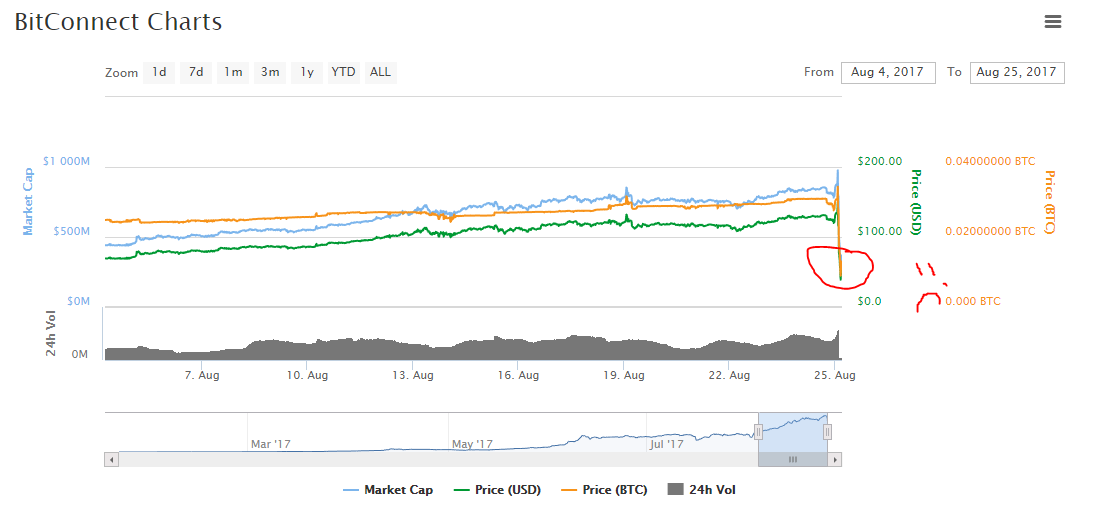The width and height of the screenshot is (1109, 505).
Task: Click the '$1 000M' market cap label
Action: pyautogui.click(x=66, y=161)
